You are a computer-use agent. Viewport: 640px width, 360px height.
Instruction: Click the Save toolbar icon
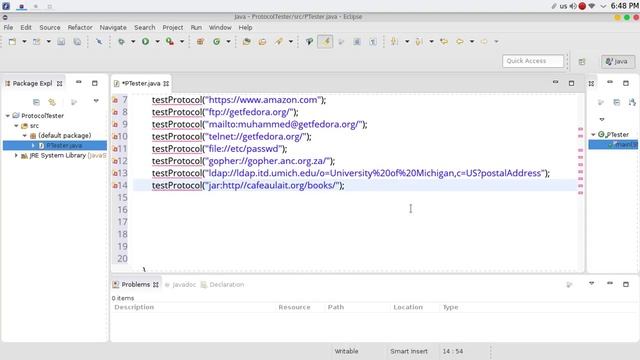(x=61, y=42)
